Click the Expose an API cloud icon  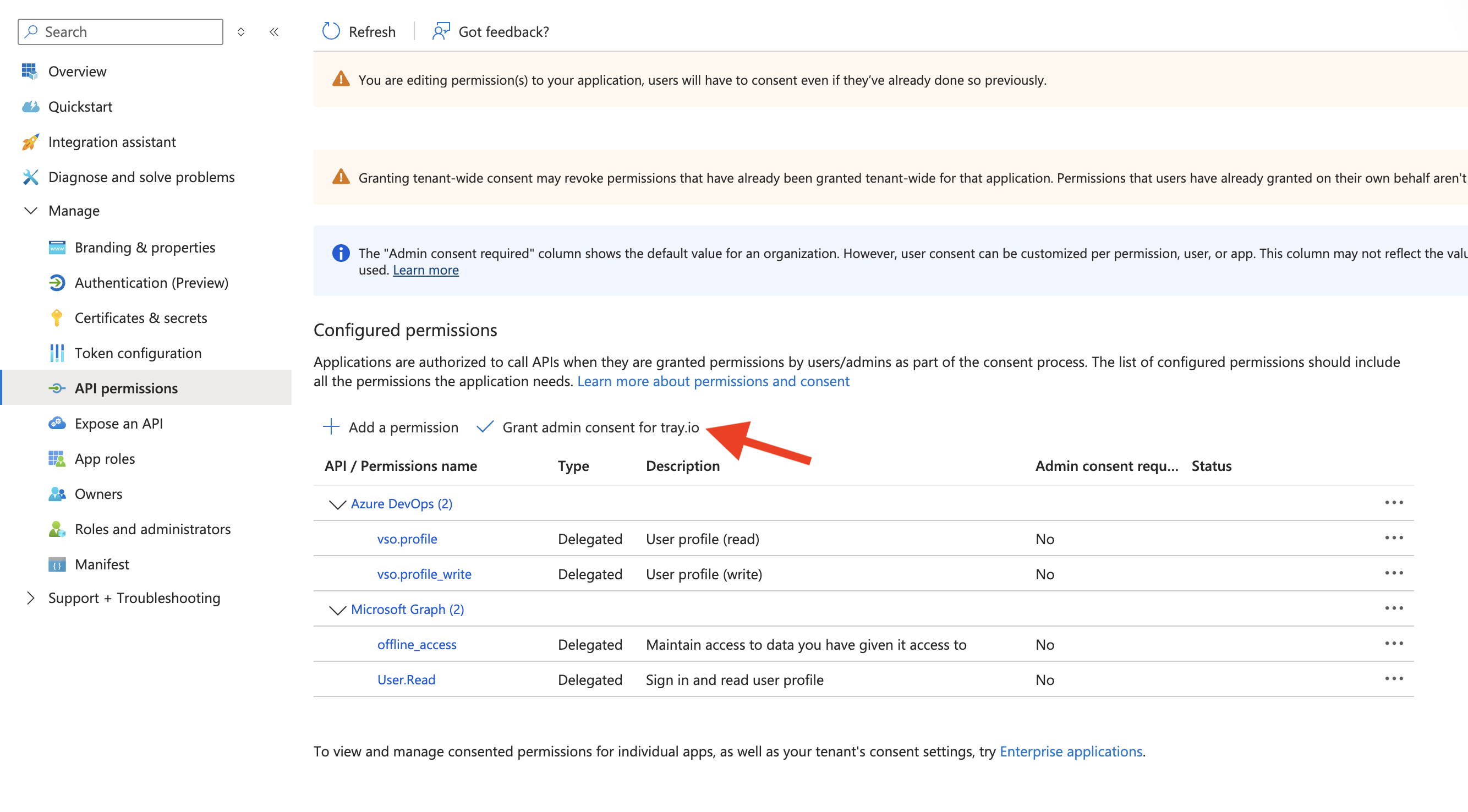57,423
